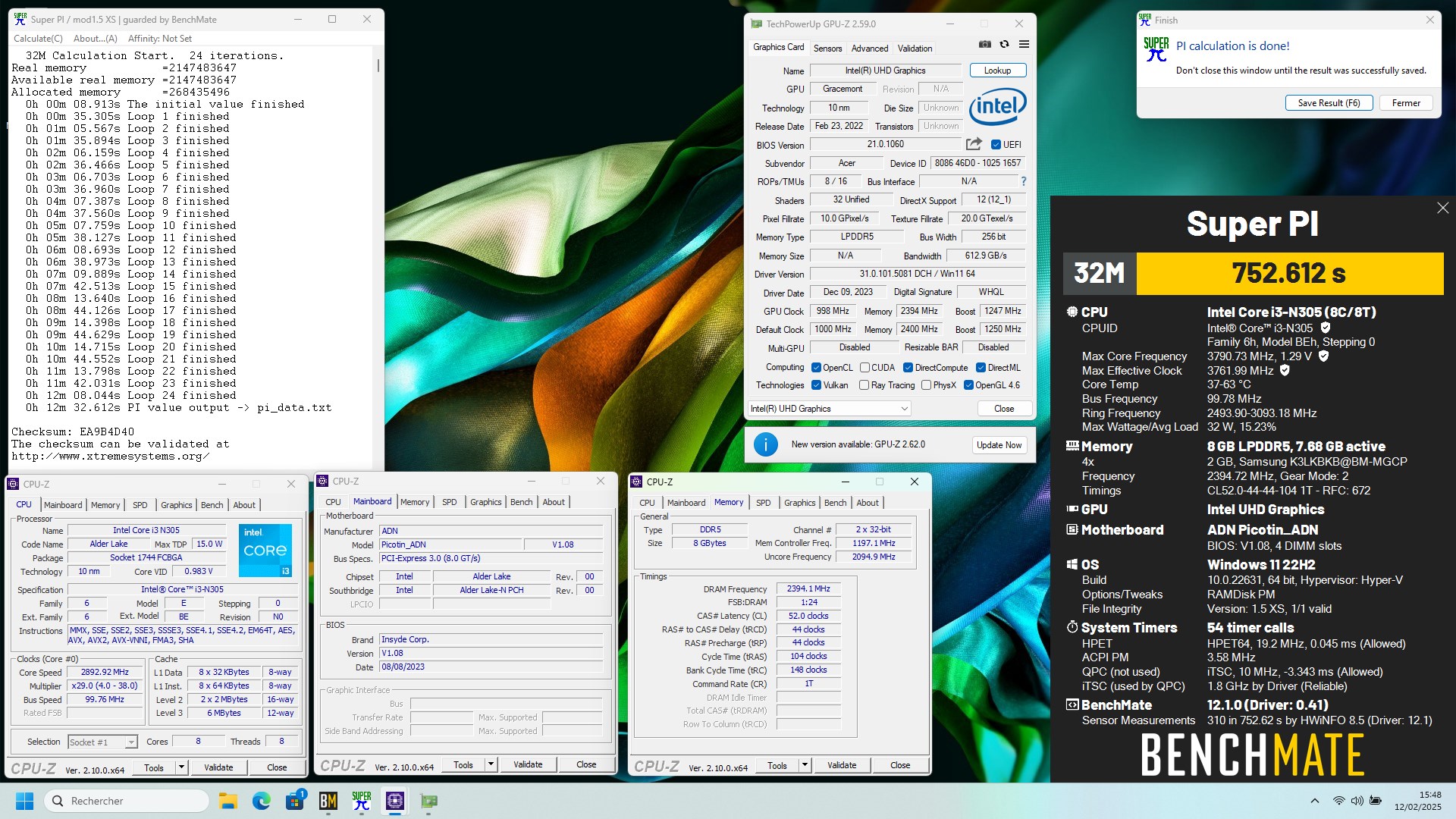This screenshot has width=1456, height=819.
Task: Open the Bench tab in CPU-Z processor window
Action: click(212, 505)
